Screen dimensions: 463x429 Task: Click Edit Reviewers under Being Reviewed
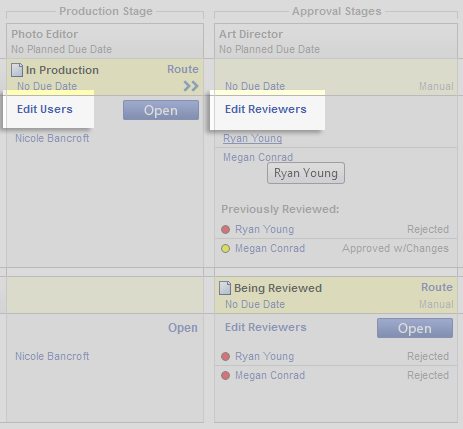266,327
